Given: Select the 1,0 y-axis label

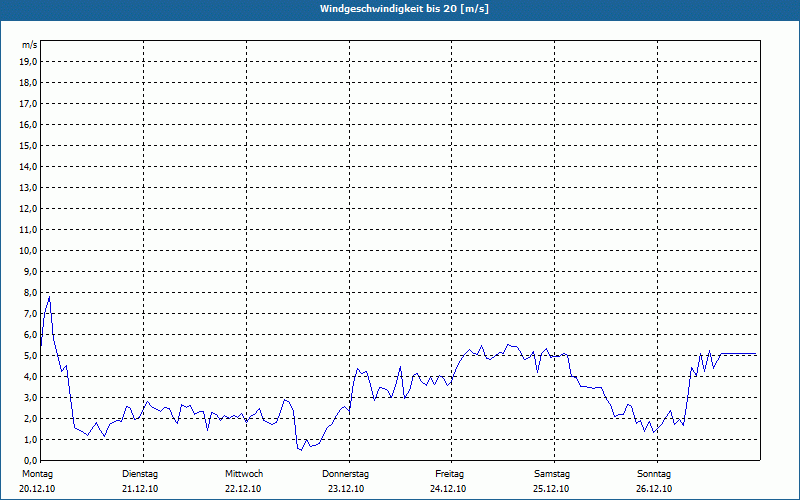Looking at the screenshot, I should (x=30, y=440).
